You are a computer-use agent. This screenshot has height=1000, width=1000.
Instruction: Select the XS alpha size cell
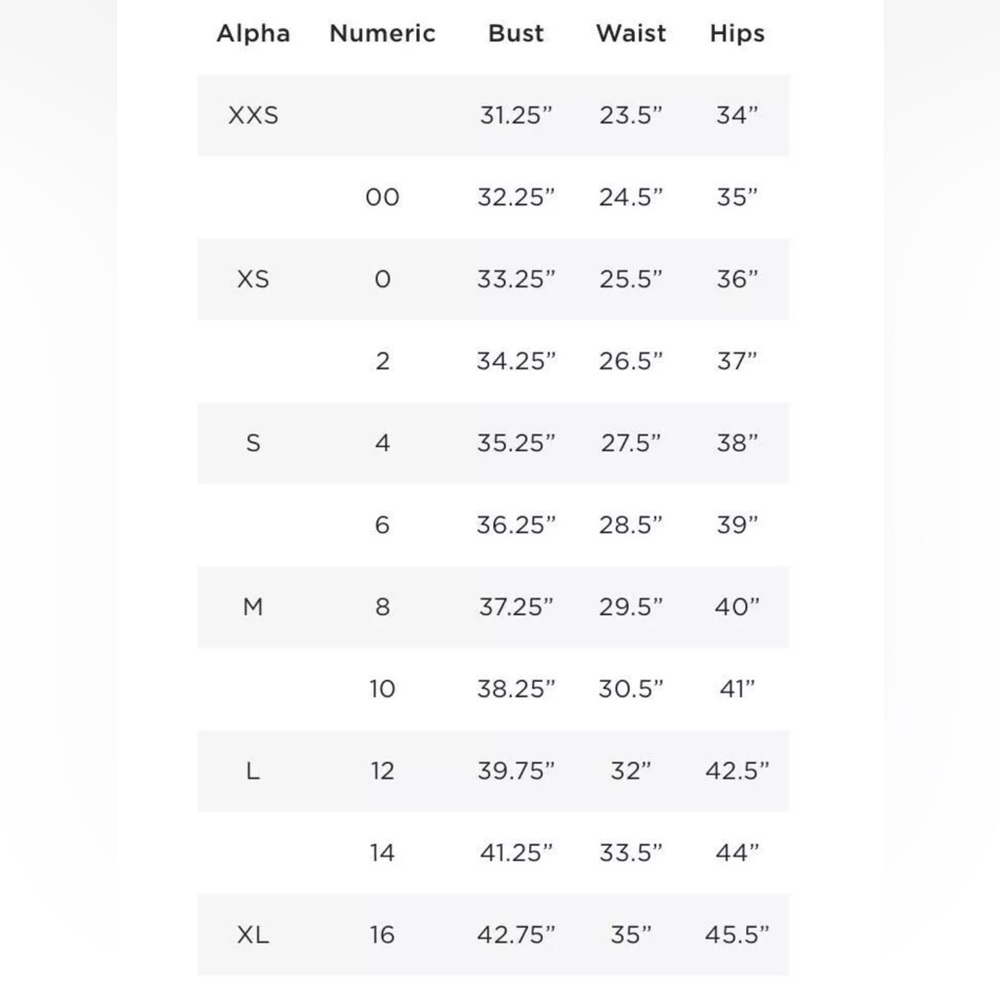253,279
